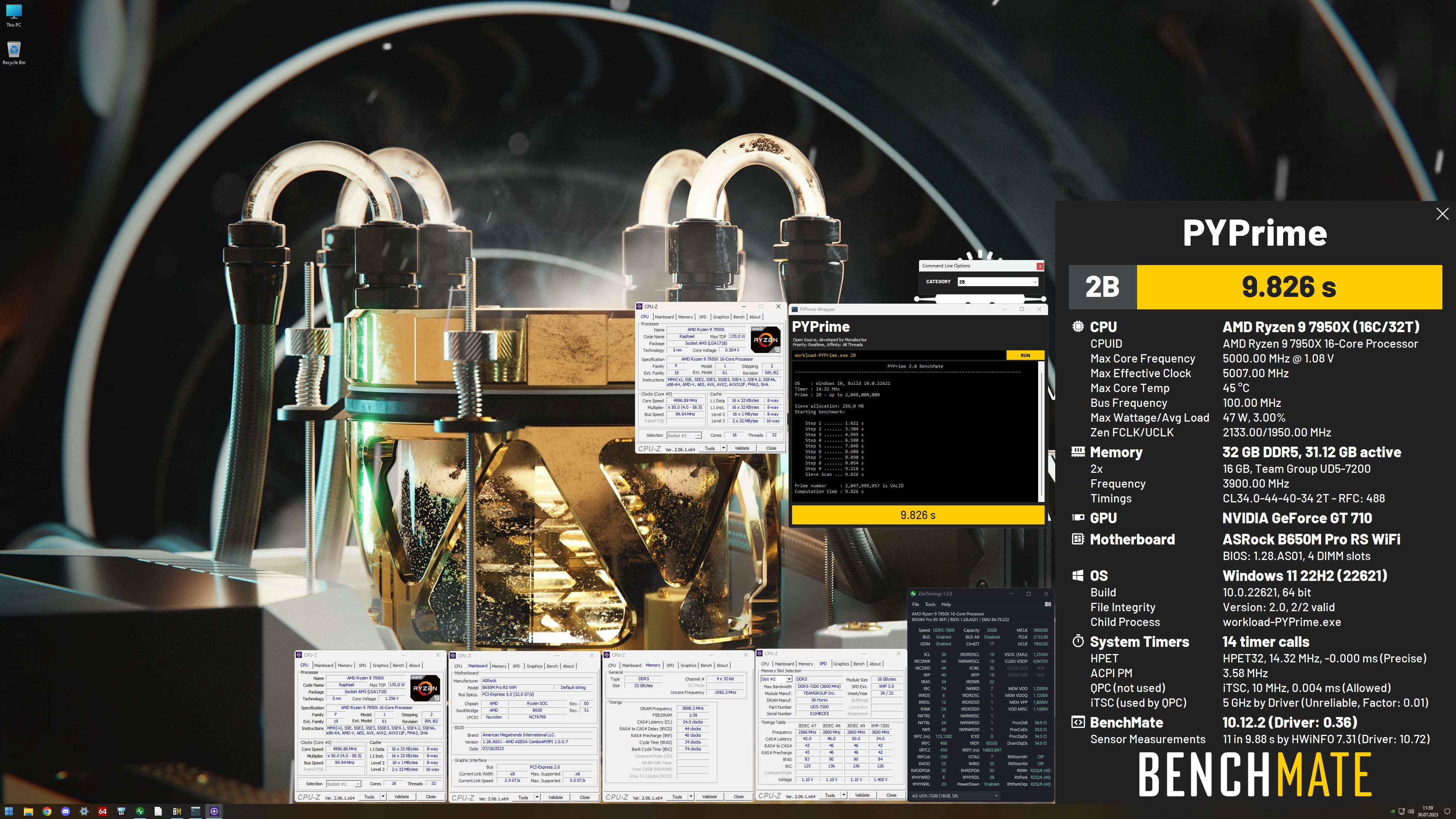Click the Ryzen logo in bottom-left CPU-Z window
1456x819 pixels.
point(425,688)
